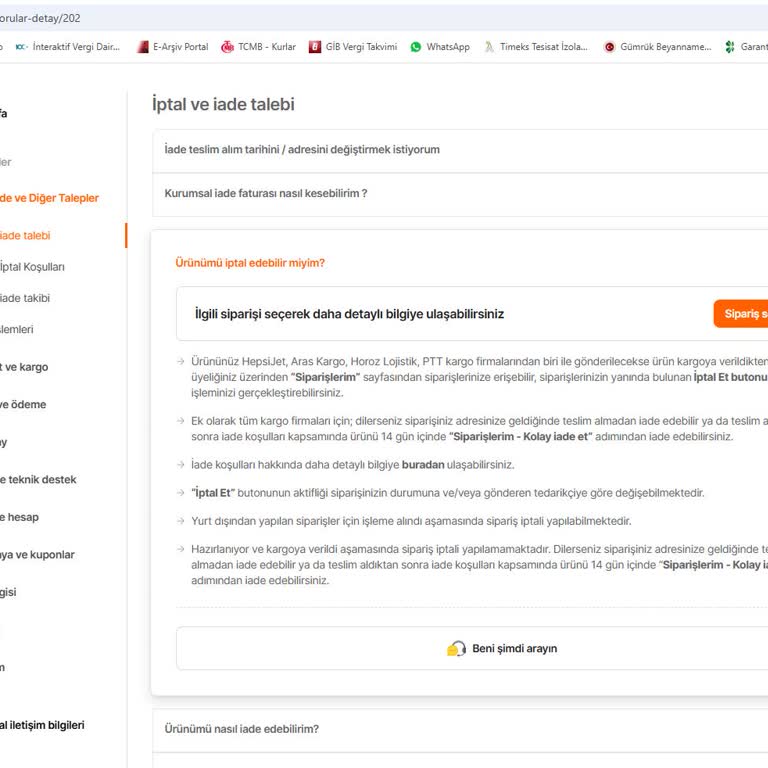This screenshot has height=768, width=768.
Task: Open the E-Arşiv Portal bookmark icon
Action: 143,47
